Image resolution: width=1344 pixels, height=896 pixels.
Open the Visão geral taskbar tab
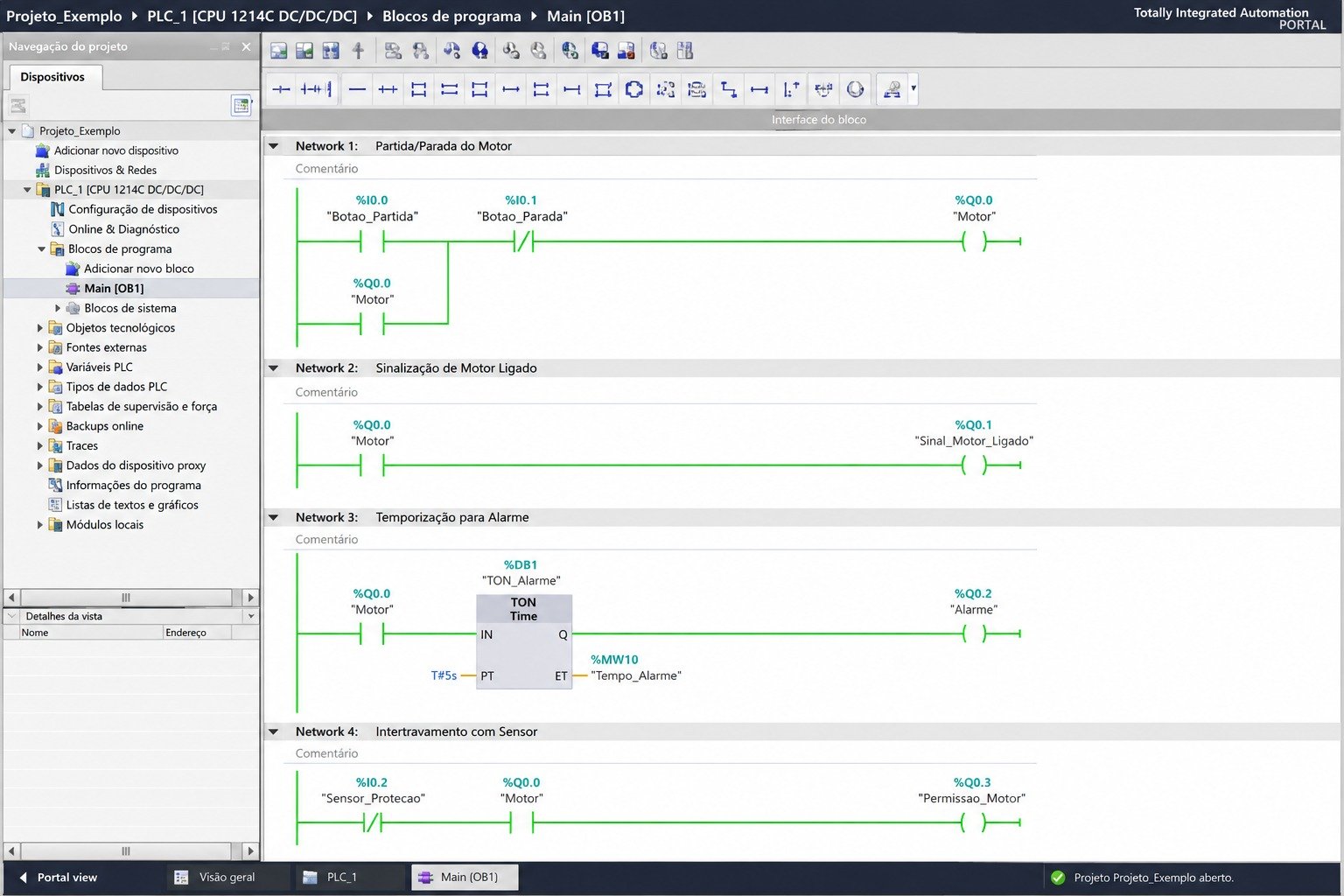tap(227, 877)
